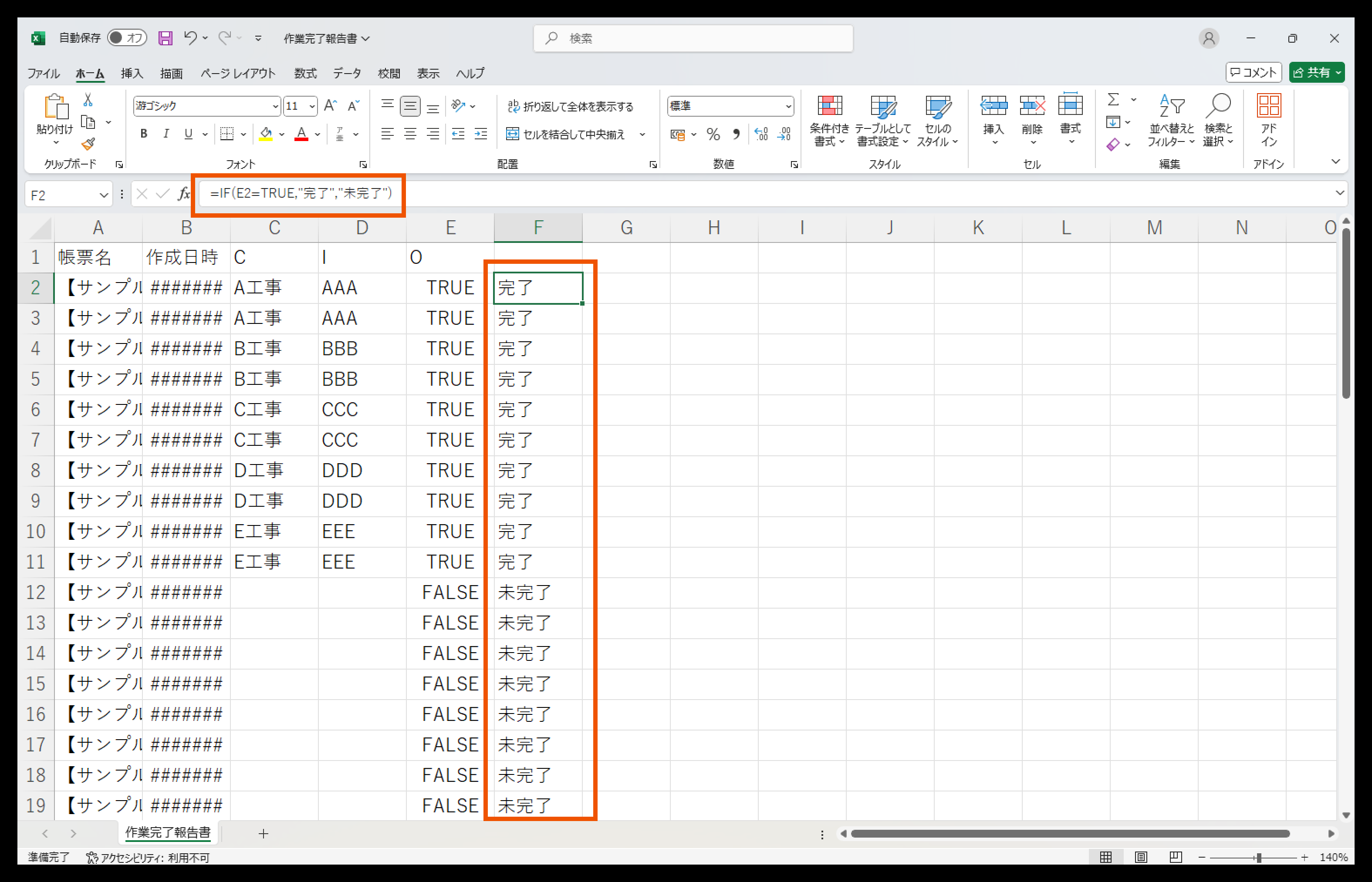The width and height of the screenshot is (1372, 882).
Task: Click the insert function fx icon
Action: click(183, 194)
